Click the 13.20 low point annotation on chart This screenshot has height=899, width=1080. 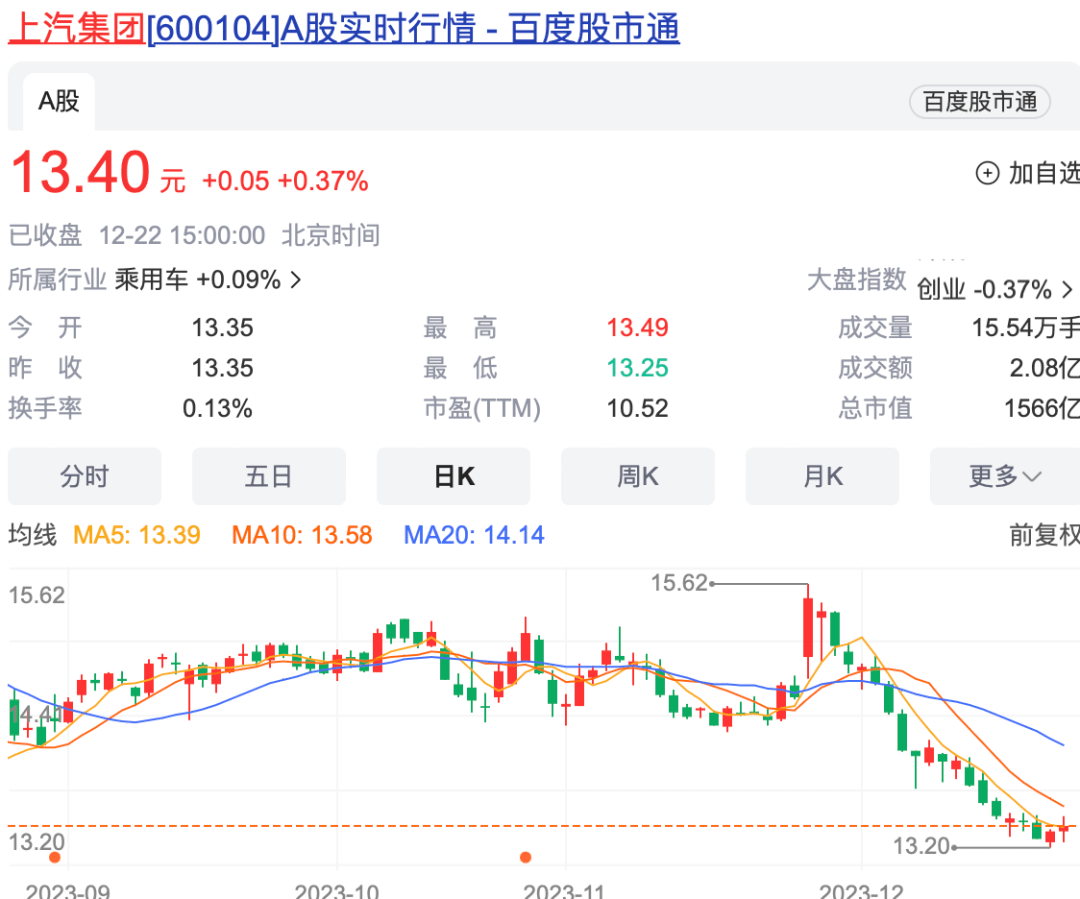click(921, 846)
